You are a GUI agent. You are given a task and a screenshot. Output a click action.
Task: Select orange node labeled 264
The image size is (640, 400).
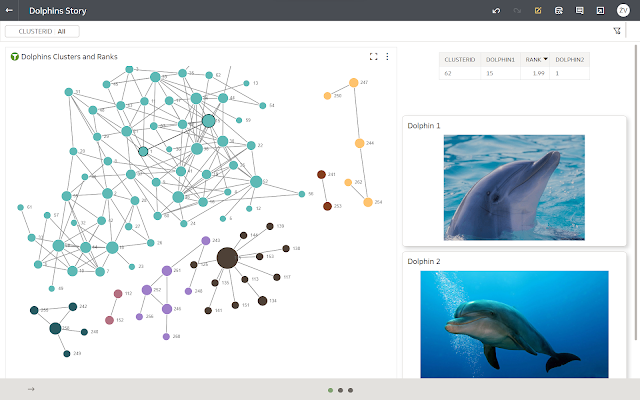[368, 202]
